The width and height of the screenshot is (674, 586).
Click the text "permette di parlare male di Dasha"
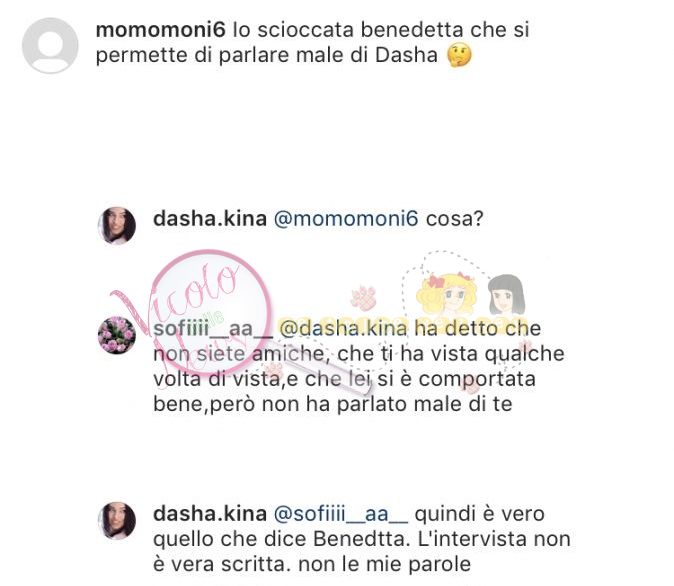point(267,55)
